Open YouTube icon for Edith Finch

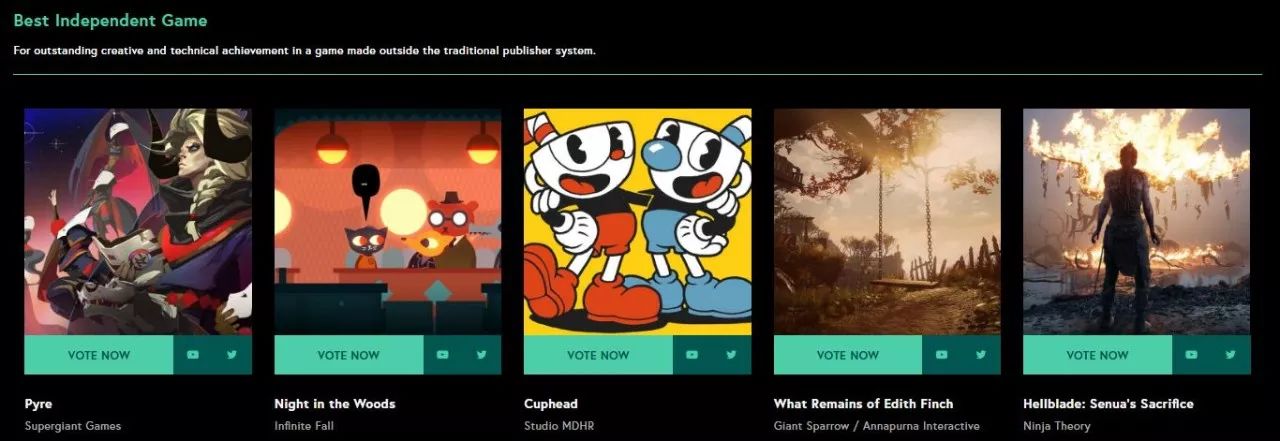click(x=941, y=355)
